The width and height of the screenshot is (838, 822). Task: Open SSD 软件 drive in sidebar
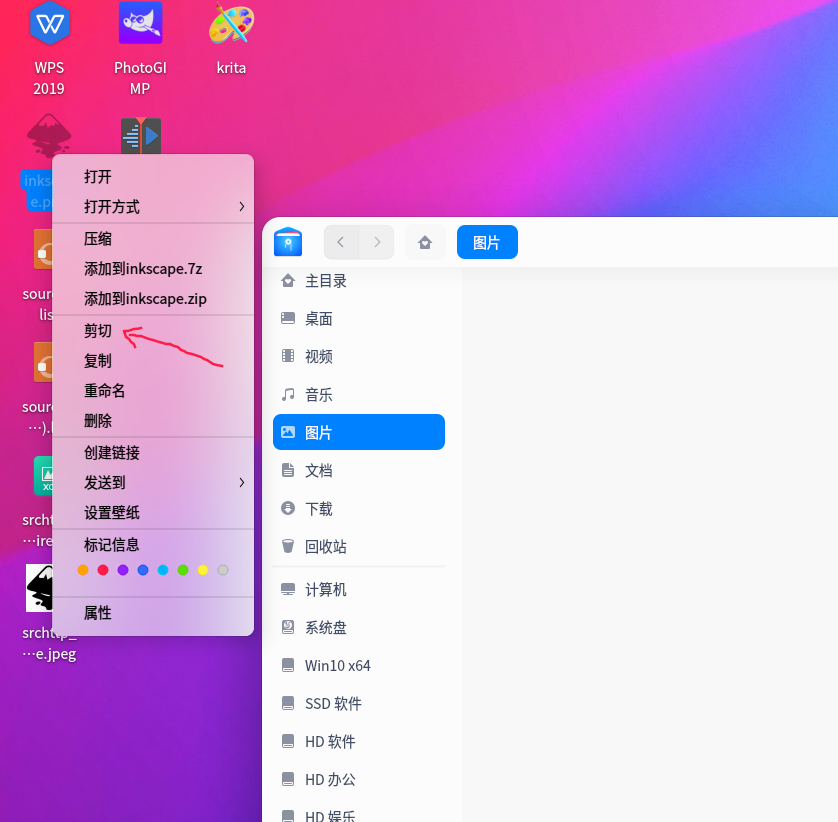coord(359,703)
